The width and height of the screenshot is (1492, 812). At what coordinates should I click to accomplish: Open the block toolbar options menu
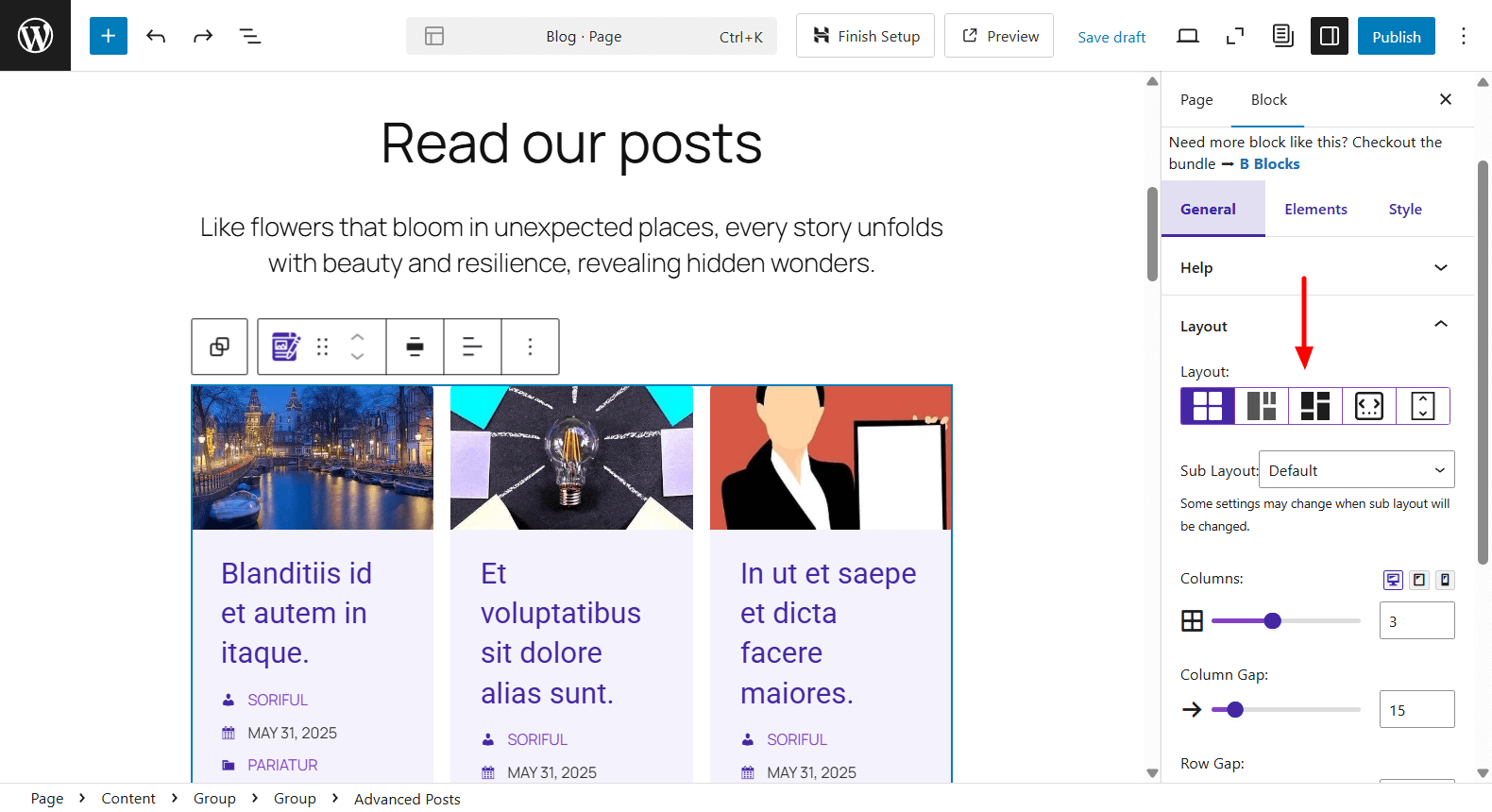pyautogui.click(x=530, y=347)
